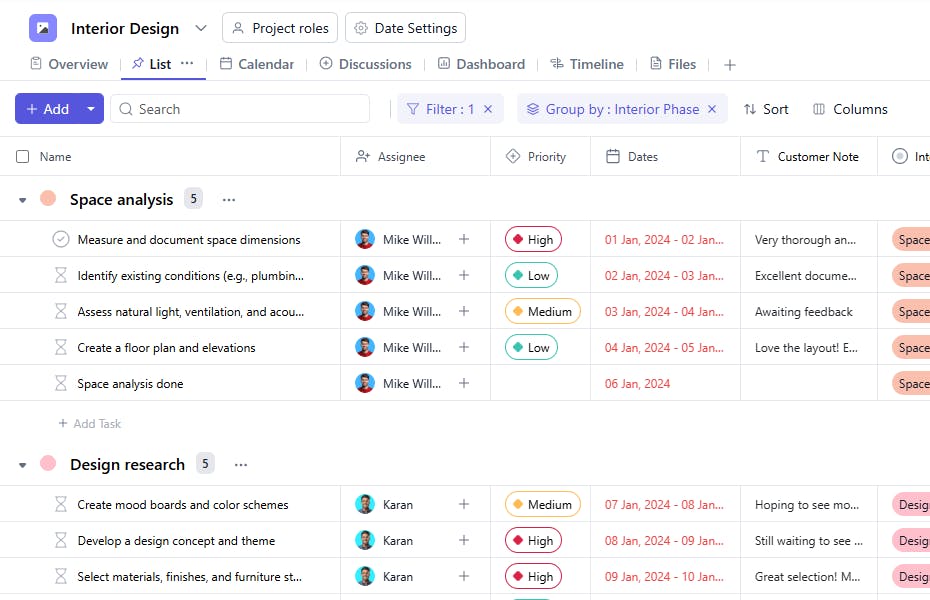Add assignee to Space analysis done task

coord(463,383)
